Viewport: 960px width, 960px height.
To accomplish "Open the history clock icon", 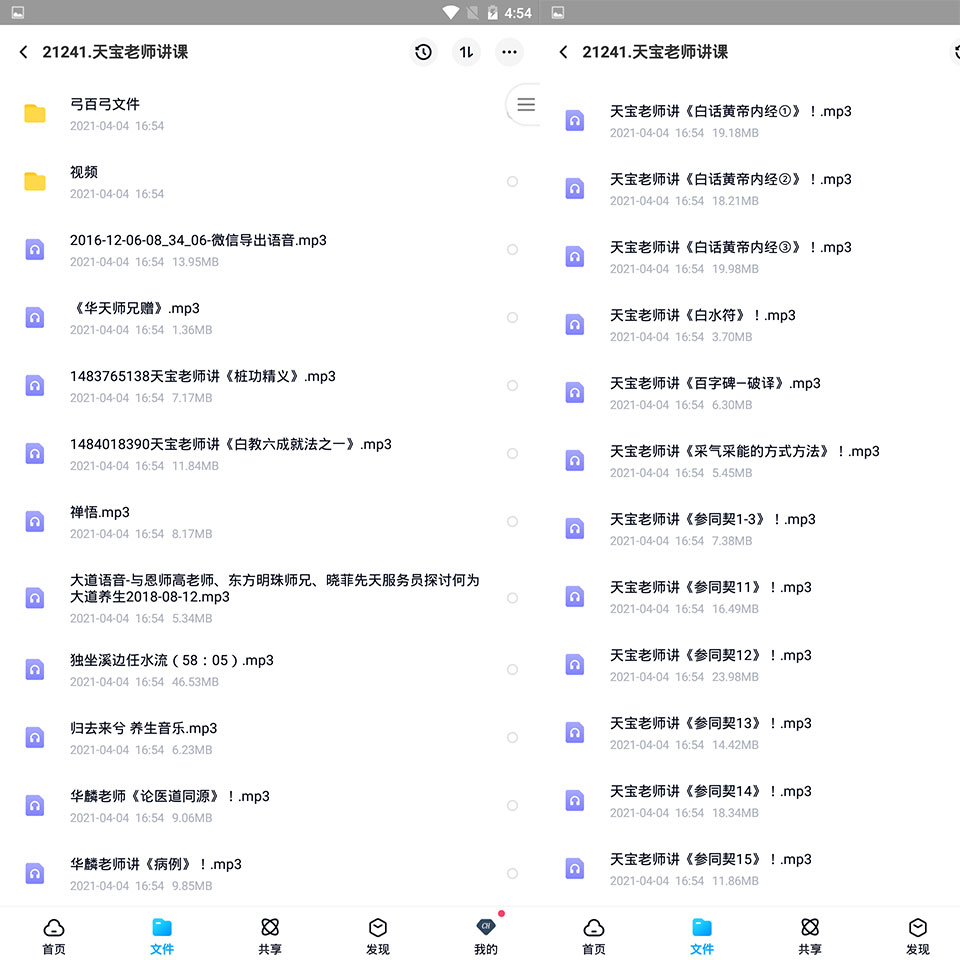I will pyautogui.click(x=423, y=52).
